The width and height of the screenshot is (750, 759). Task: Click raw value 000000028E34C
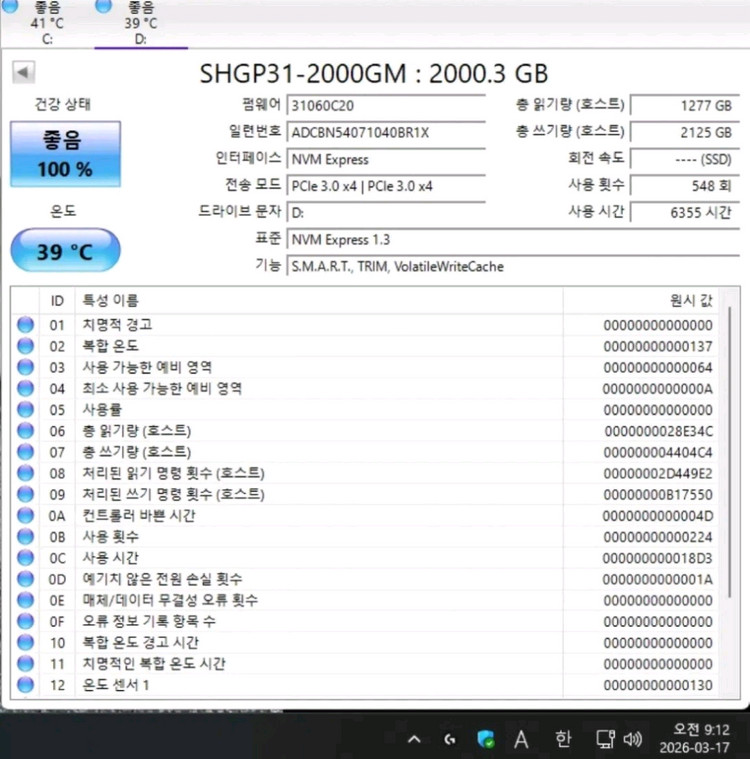pos(658,431)
